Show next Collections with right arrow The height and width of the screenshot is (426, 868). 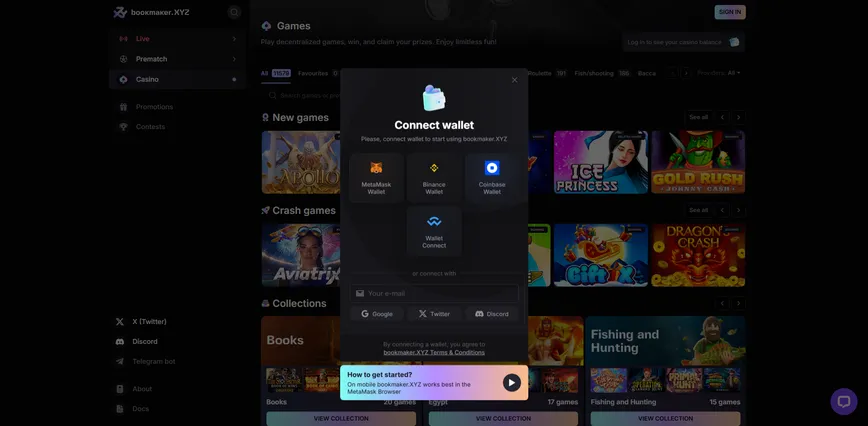click(x=738, y=303)
